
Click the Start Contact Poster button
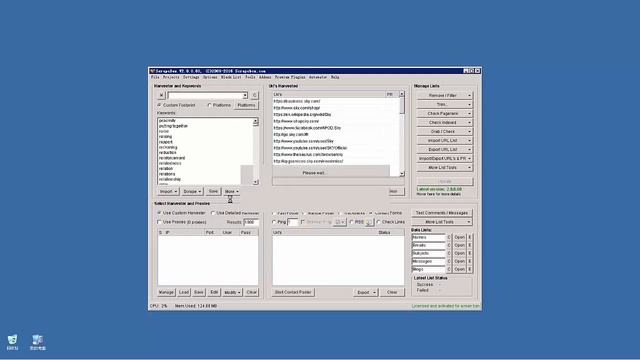tap(293, 292)
